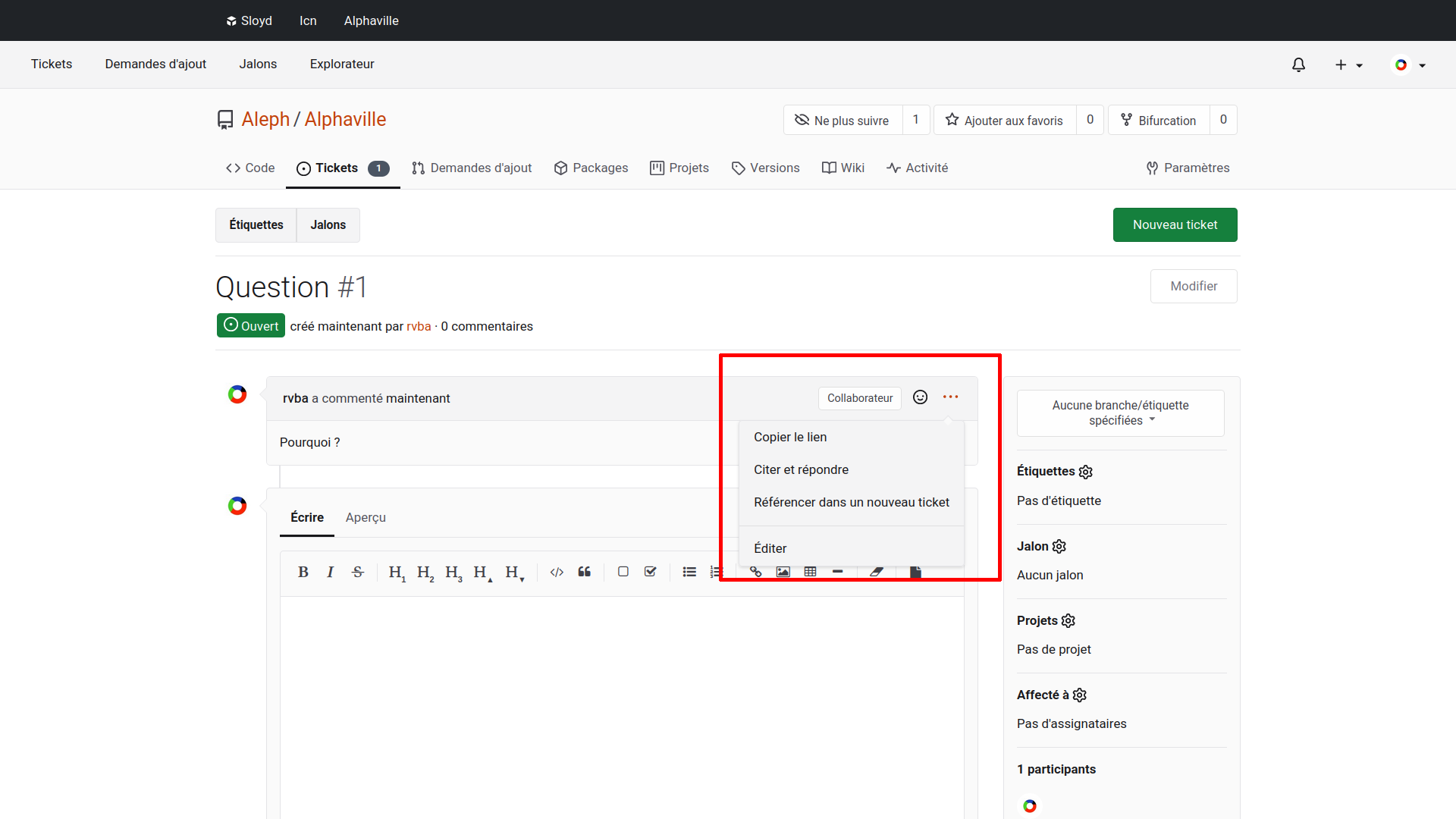Click the Nouveau ticket button
Image resolution: width=1456 pixels, height=819 pixels.
pos(1175,224)
